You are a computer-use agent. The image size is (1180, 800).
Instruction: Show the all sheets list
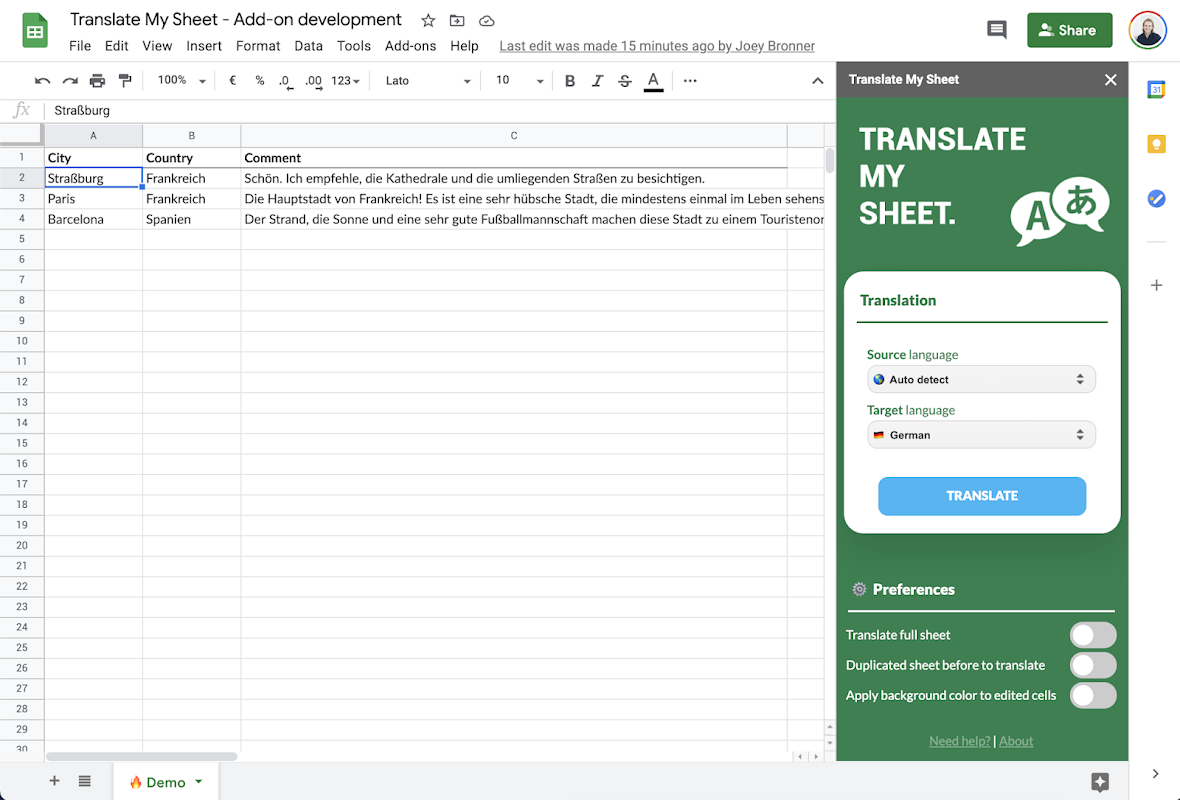tap(84, 781)
